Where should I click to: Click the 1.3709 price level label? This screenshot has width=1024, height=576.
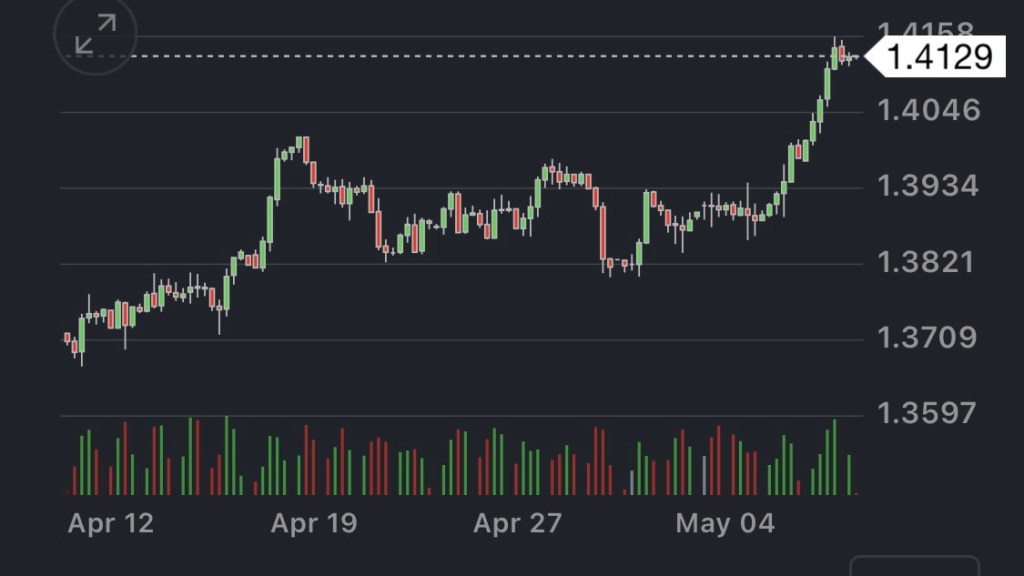929,337
